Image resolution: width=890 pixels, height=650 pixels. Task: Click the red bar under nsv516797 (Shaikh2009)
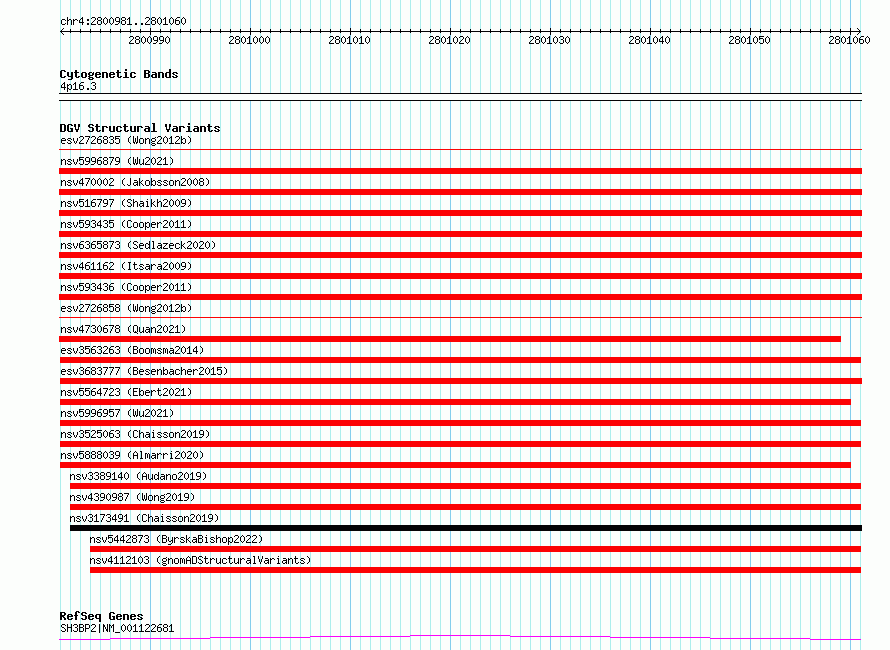[x=460, y=213]
